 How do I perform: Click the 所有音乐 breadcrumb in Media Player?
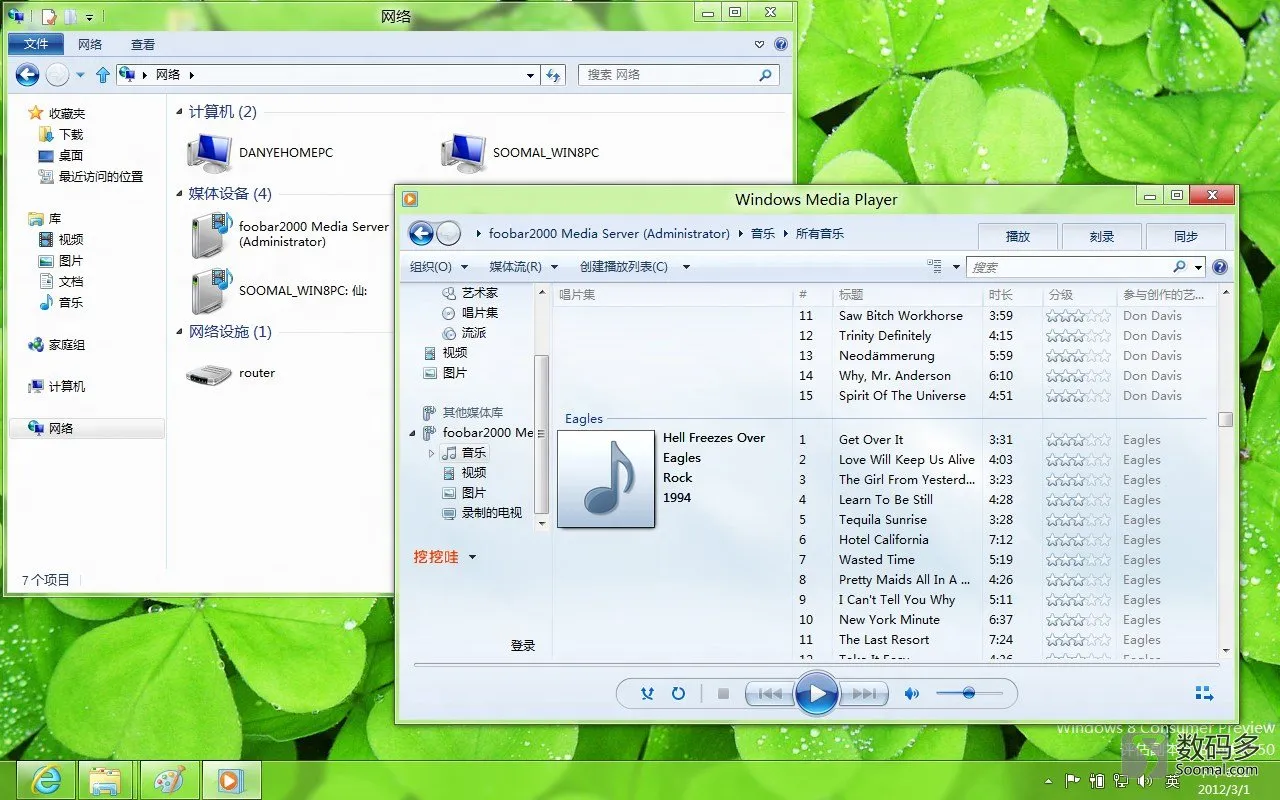tap(820, 234)
